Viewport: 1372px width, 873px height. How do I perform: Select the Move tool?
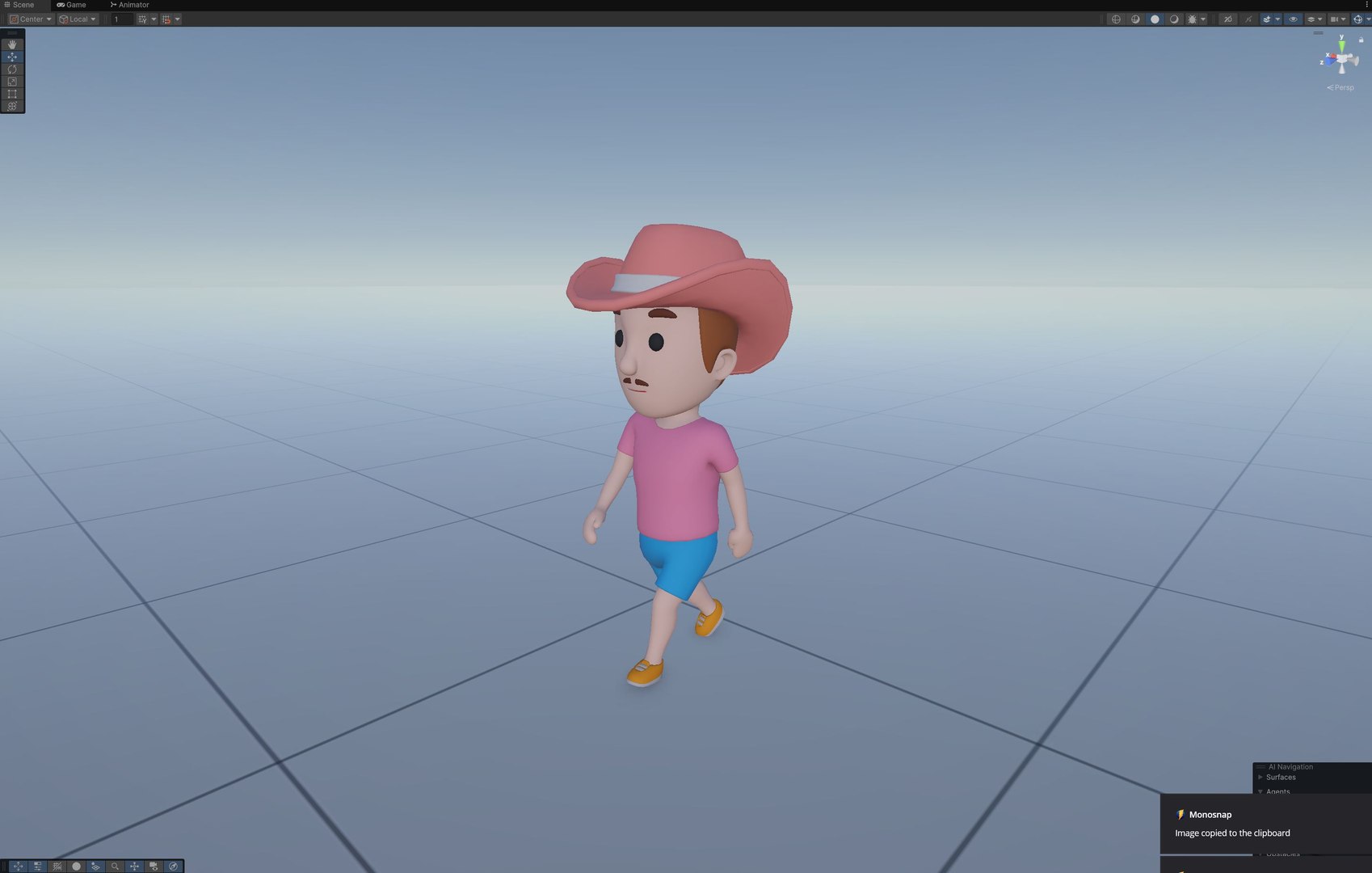tap(12, 57)
